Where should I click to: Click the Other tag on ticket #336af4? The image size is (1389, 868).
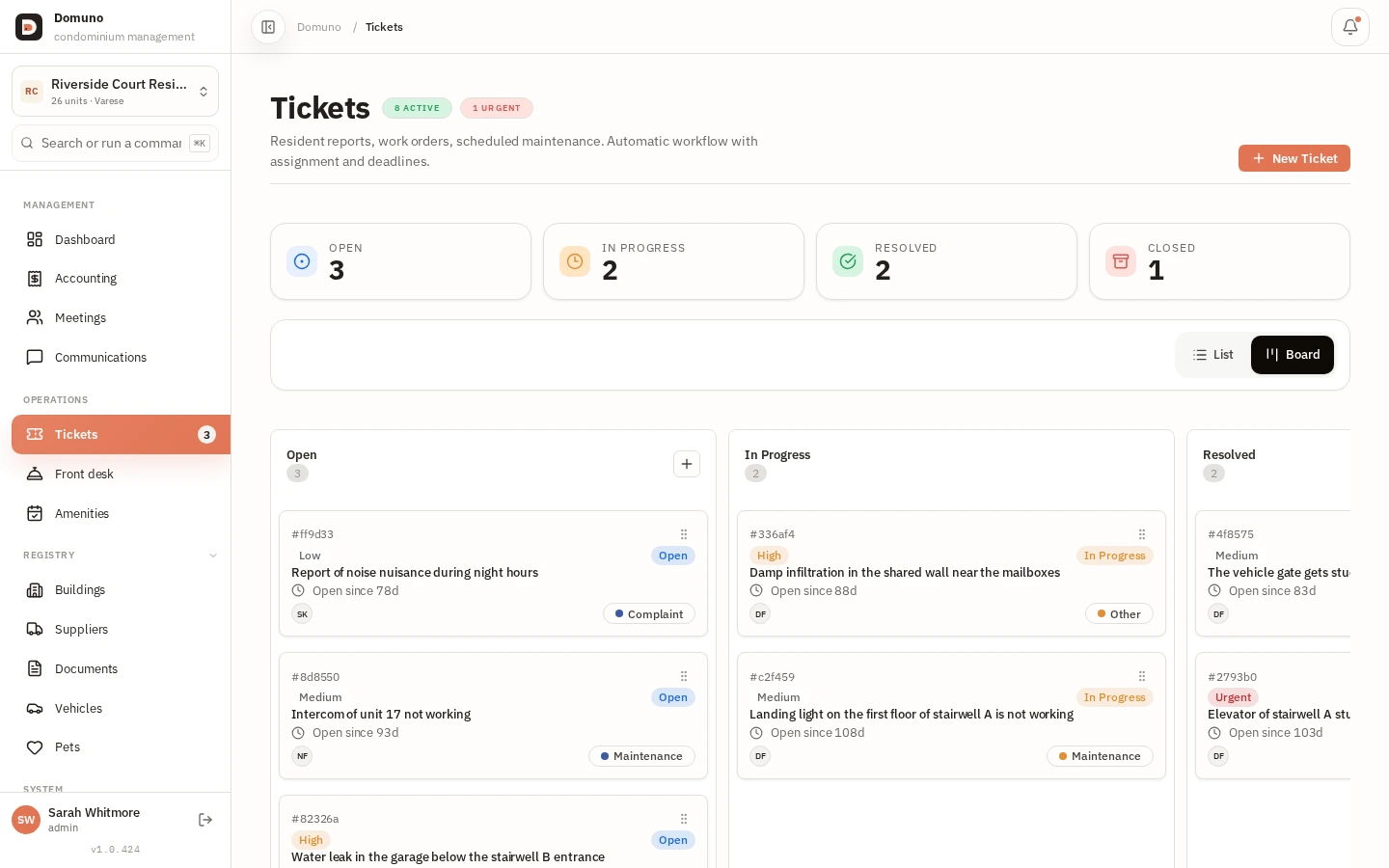click(x=1119, y=614)
